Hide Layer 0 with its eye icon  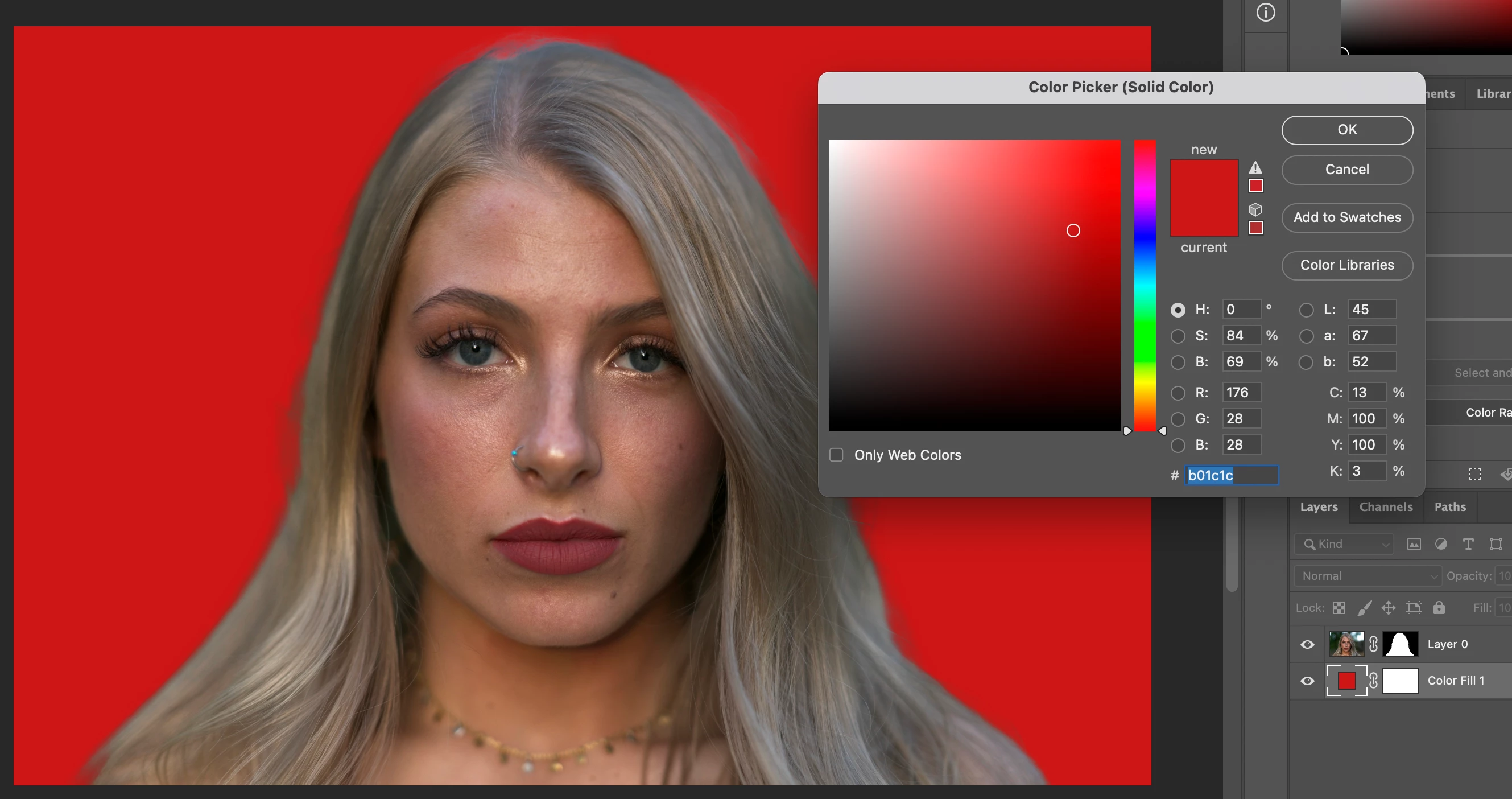(1307, 645)
